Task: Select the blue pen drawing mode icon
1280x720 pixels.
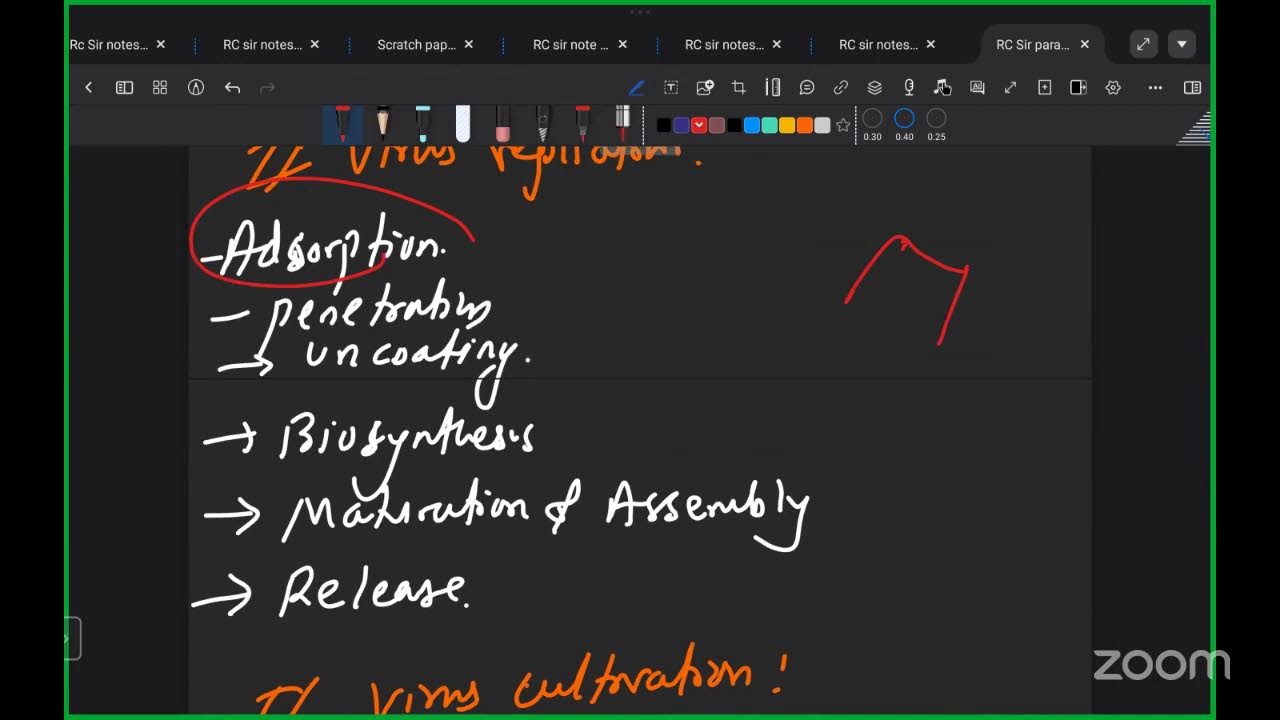Action: [x=636, y=88]
